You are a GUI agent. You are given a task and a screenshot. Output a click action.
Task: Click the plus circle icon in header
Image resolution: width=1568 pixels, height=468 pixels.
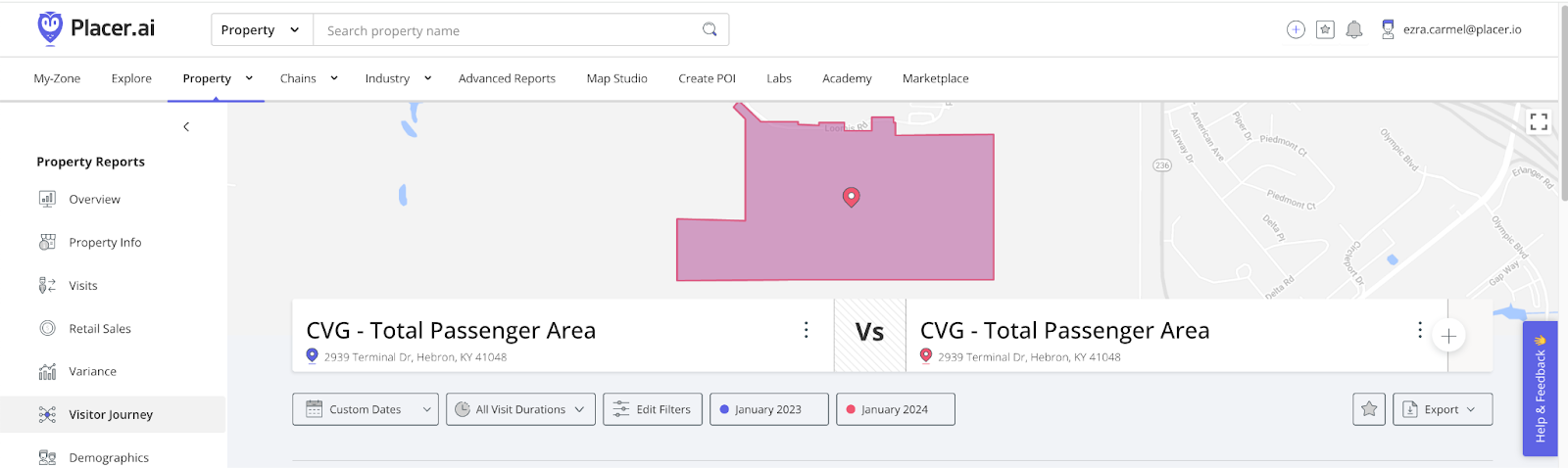click(x=1296, y=29)
